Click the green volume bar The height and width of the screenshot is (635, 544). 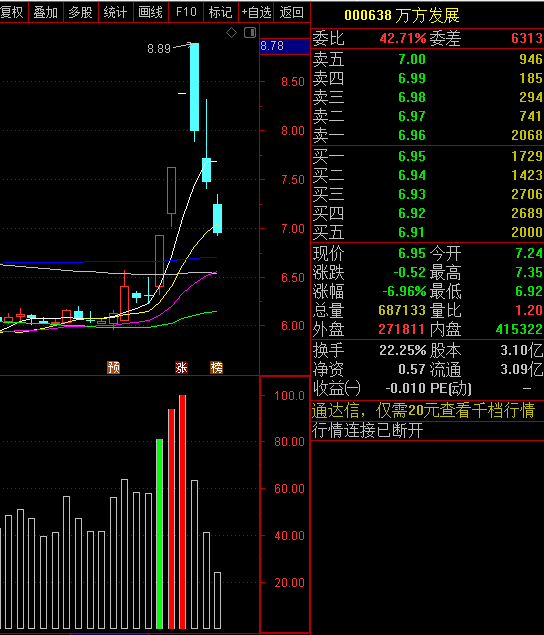coord(160,534)
